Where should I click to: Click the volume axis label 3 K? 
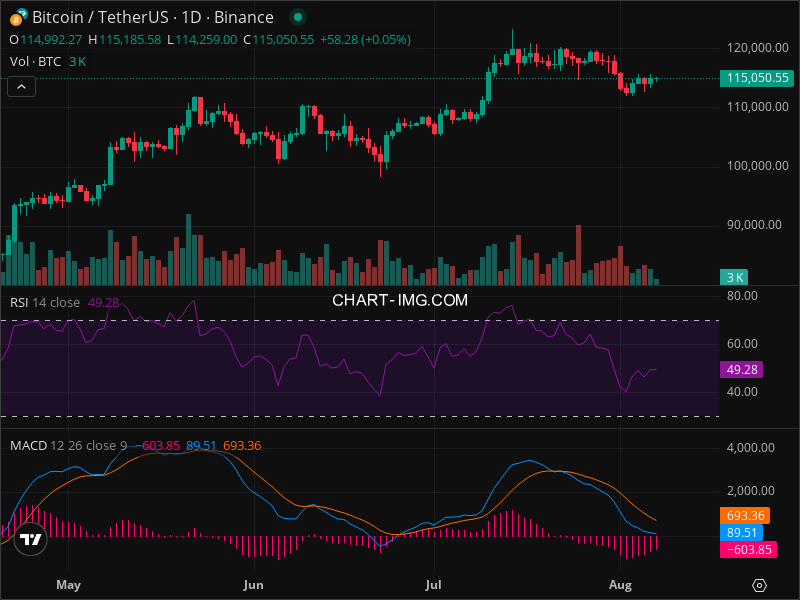coord(734,277)
